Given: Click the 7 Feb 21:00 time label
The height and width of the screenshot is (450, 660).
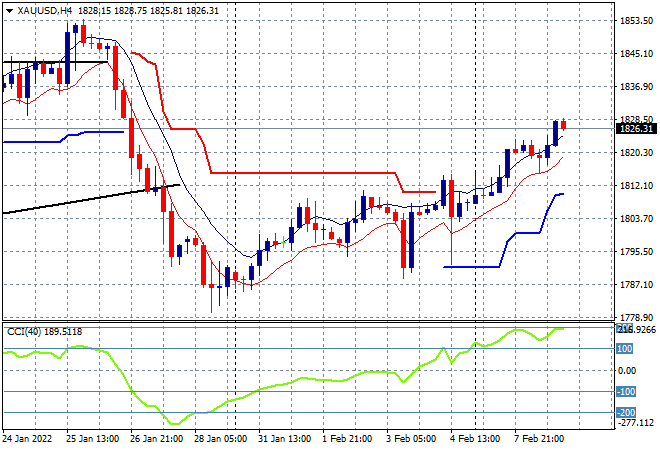Looking at the screenshot, I should pyautogui.click(x=539, y=439).
